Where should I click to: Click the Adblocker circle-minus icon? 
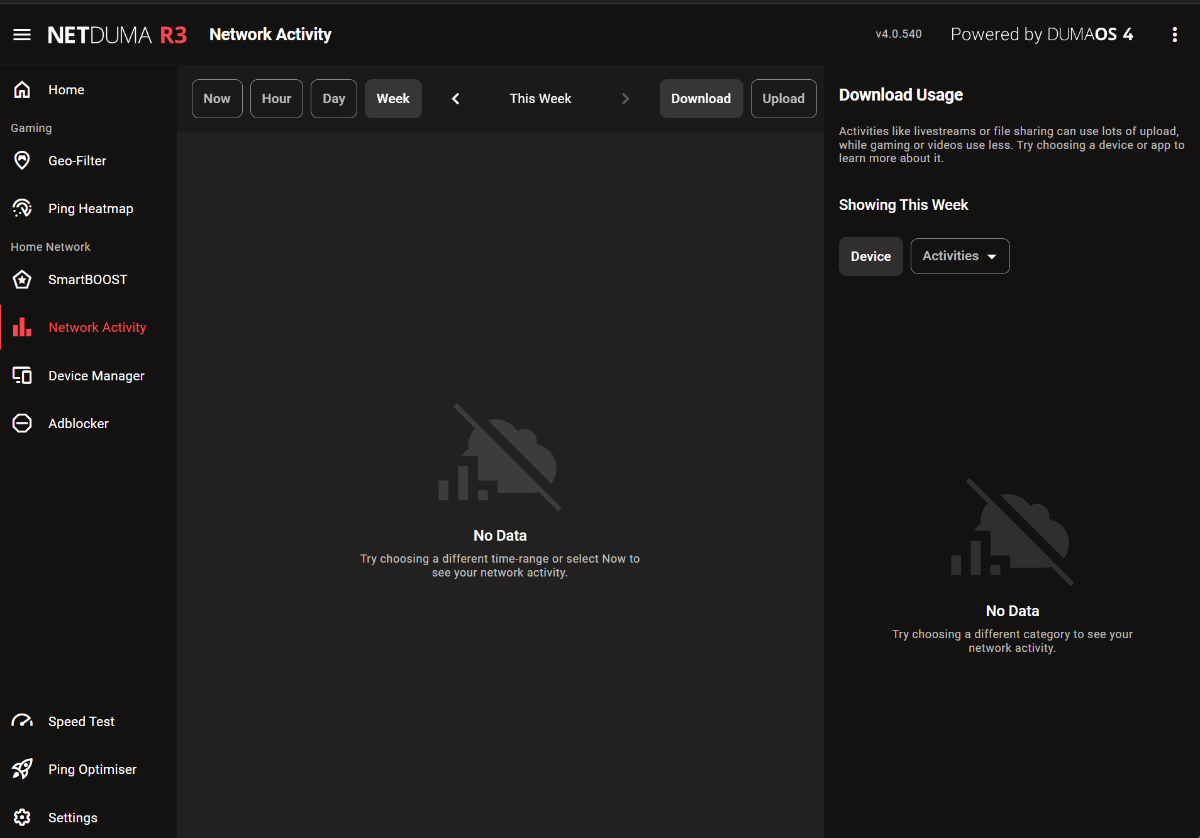[22, 423]
